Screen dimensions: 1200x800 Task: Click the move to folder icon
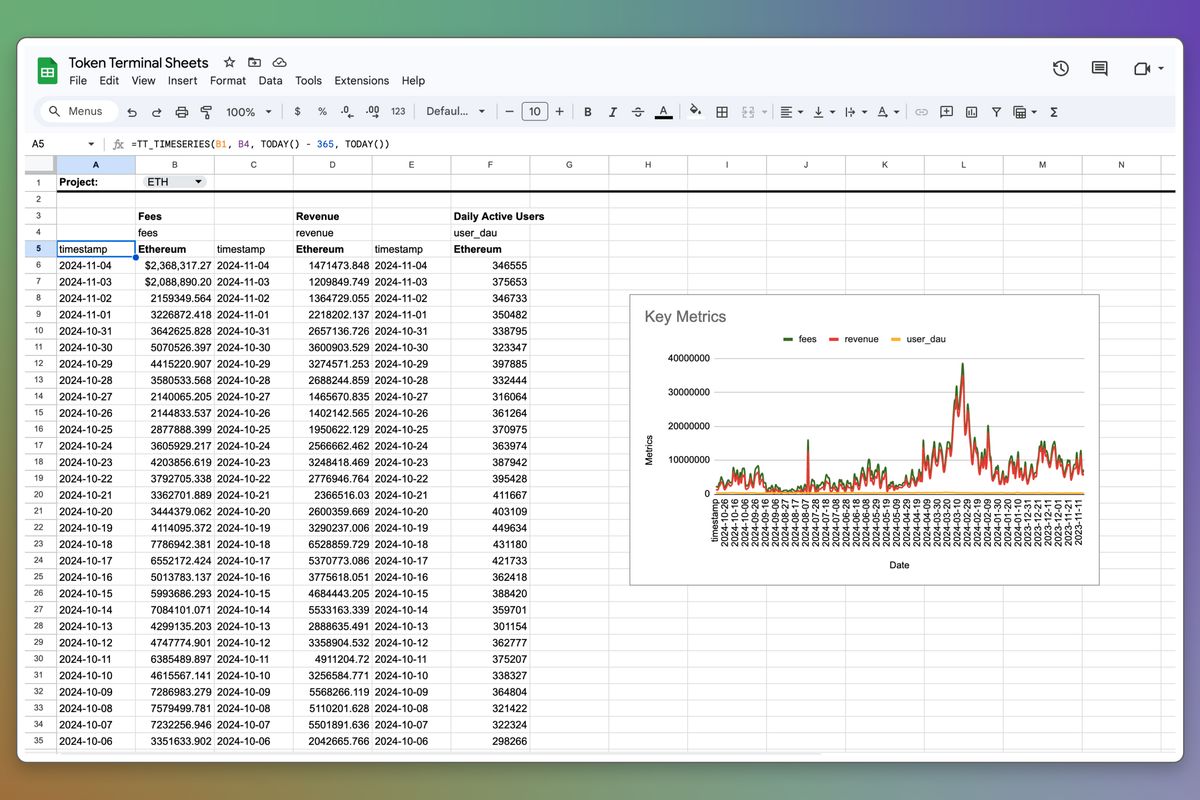click(255, 62)
